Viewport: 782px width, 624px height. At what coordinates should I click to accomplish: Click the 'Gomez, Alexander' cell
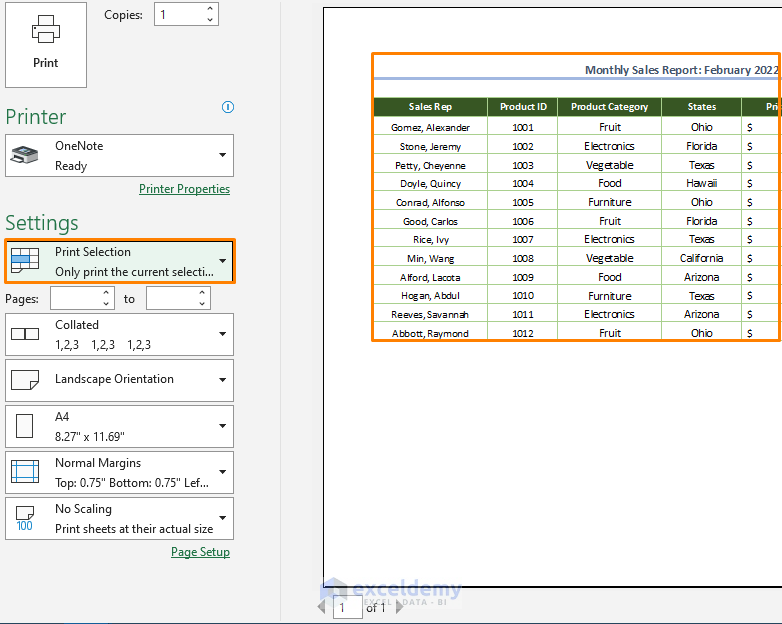[x=430, y=127]
